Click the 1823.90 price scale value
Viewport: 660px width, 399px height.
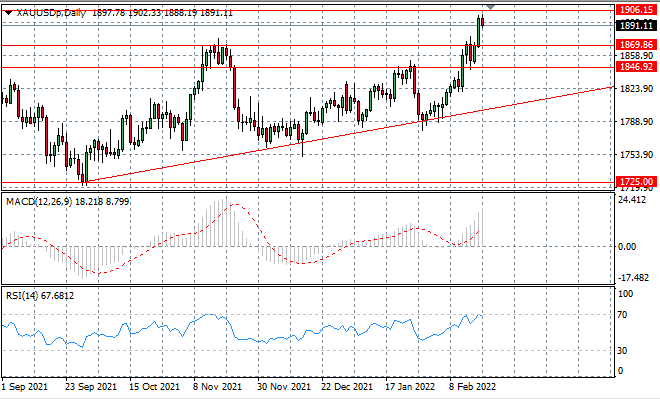click(x=636, y=89)
